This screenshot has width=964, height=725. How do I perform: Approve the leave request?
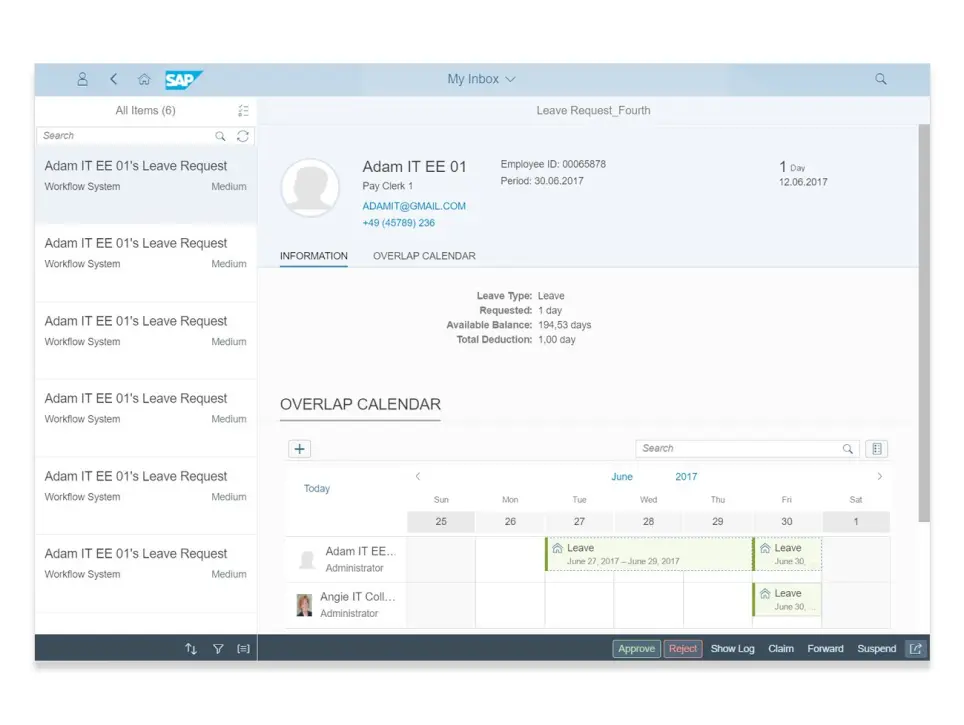636,649
